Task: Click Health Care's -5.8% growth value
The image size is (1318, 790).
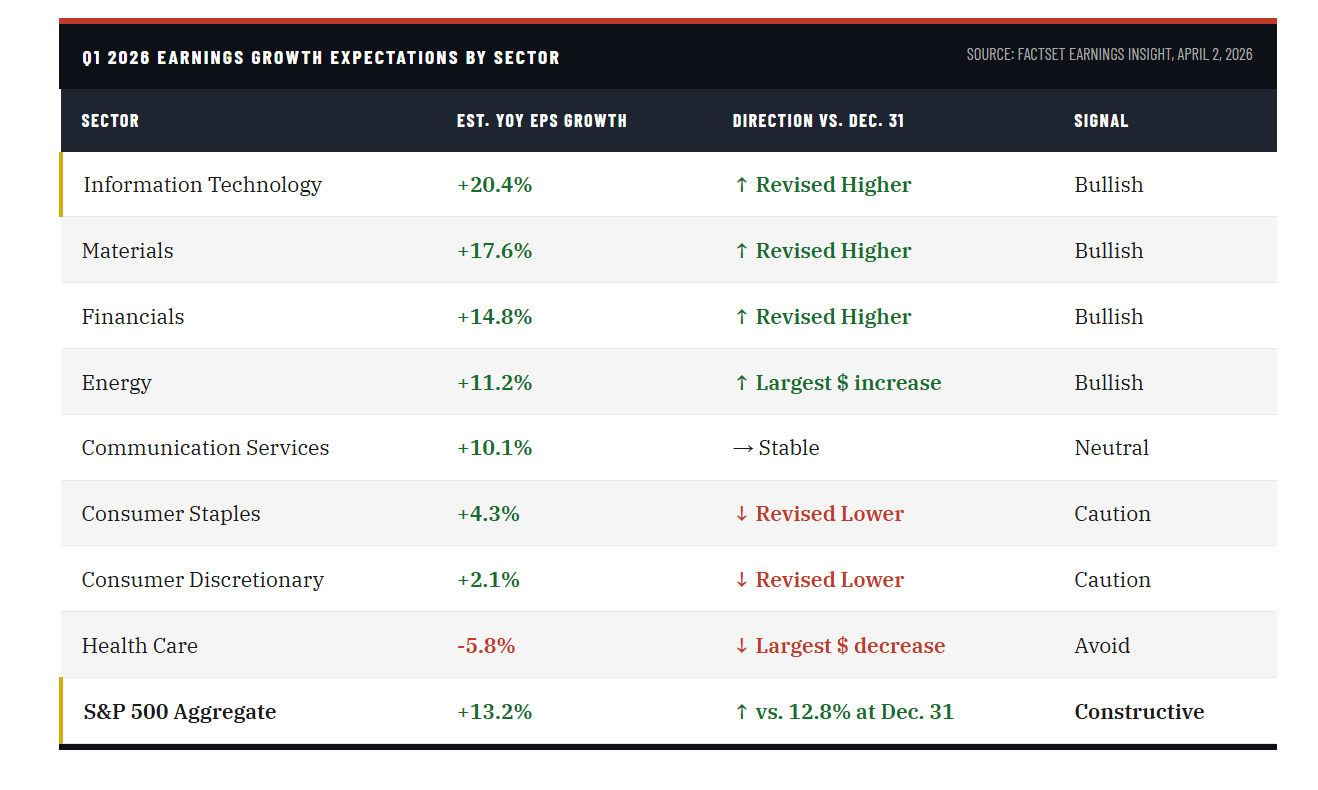Action: [x=486, y=646]
